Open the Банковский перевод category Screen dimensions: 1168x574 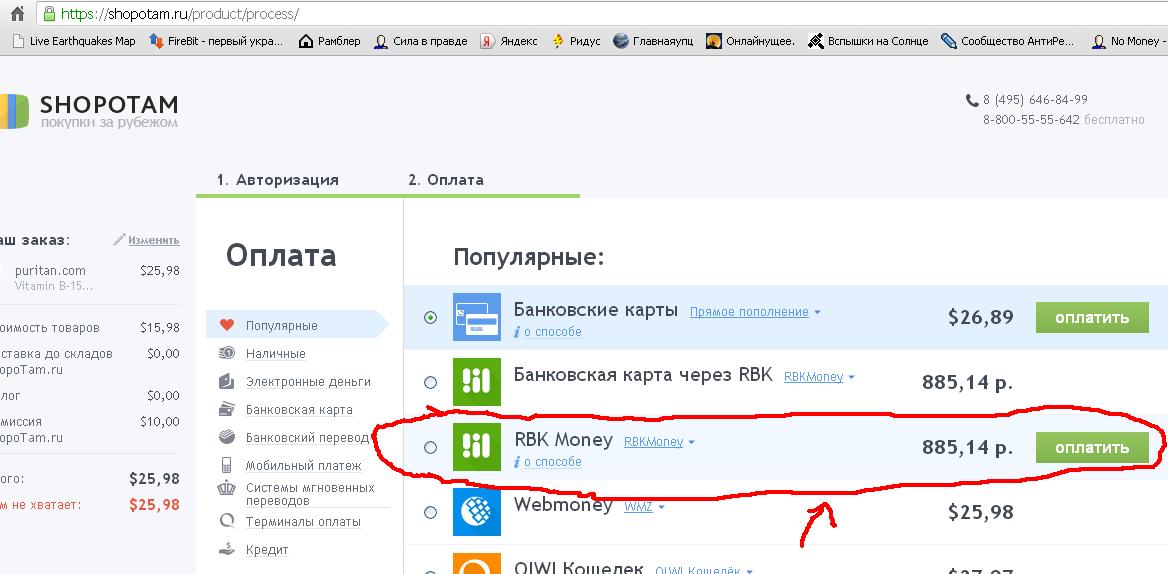click(x=307, y=438)
